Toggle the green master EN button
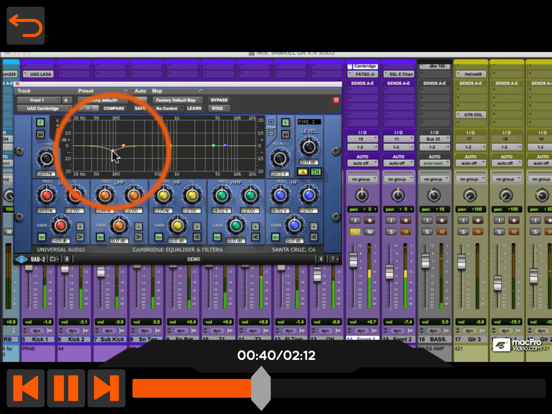This screenshot has height=414, width=552. pyautogui.click(x=316, y=172)
